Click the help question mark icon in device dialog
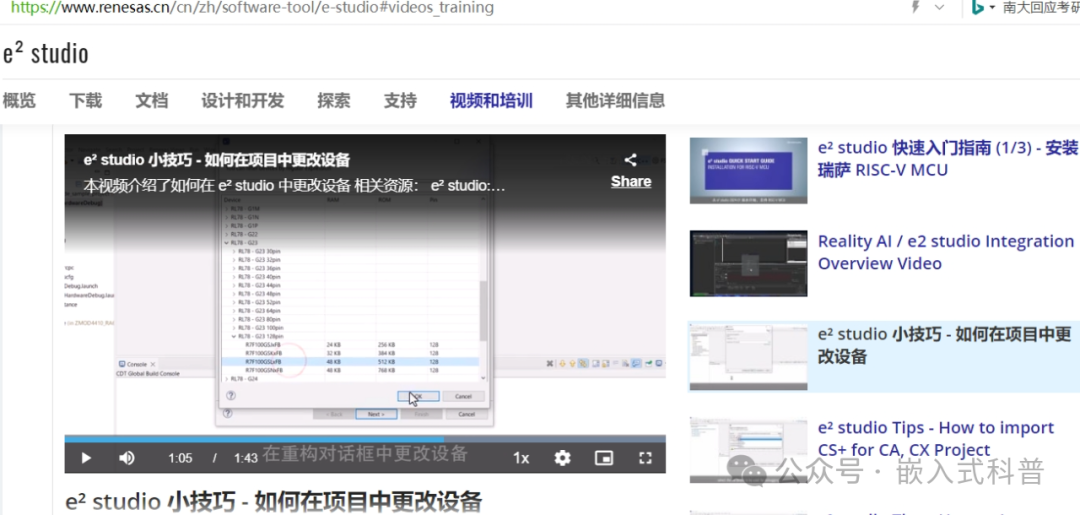 click(231, 396)
